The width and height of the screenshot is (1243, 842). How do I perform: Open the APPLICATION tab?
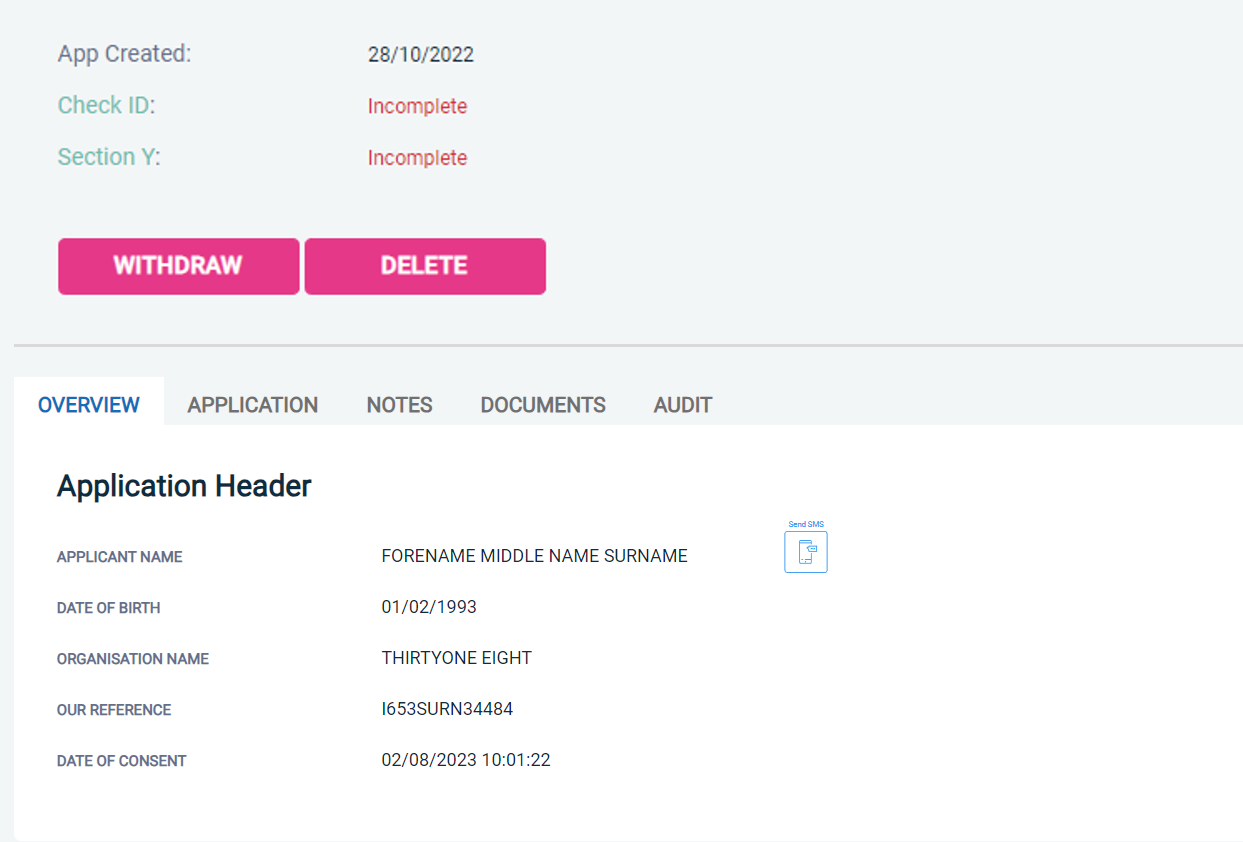click(253, 405)
